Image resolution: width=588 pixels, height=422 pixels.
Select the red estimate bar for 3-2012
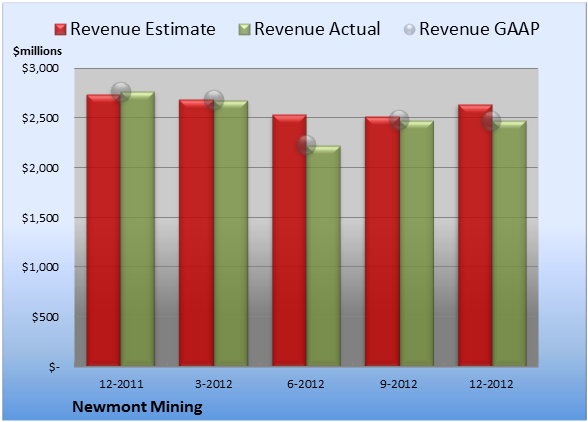click(196, 233)
